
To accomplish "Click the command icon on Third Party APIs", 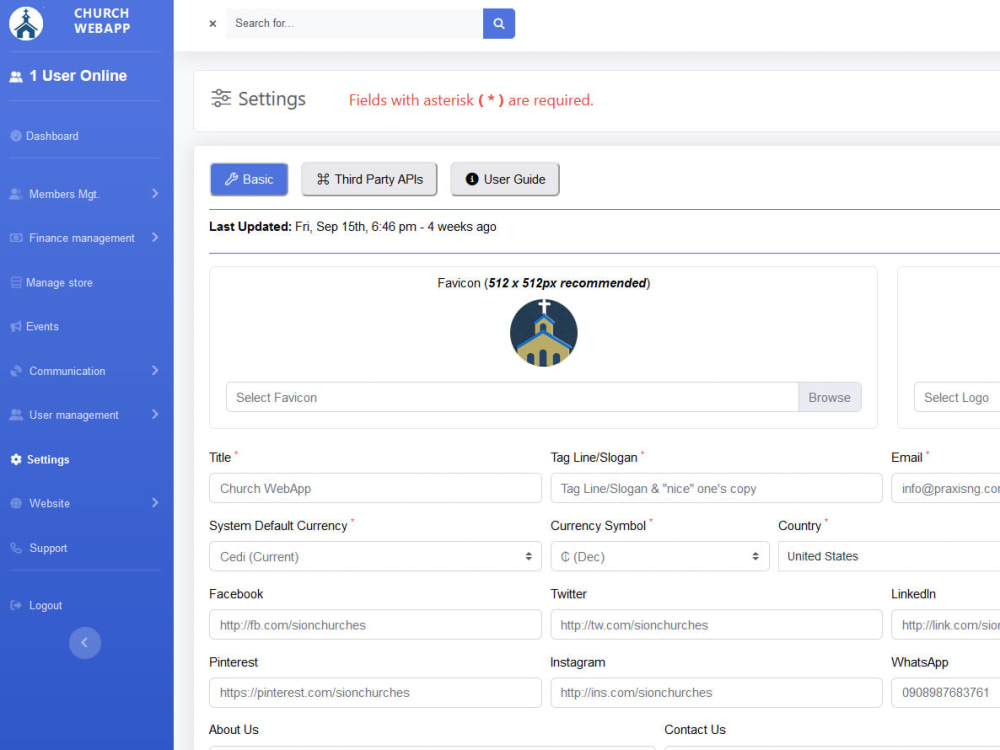I will [323, 179].
